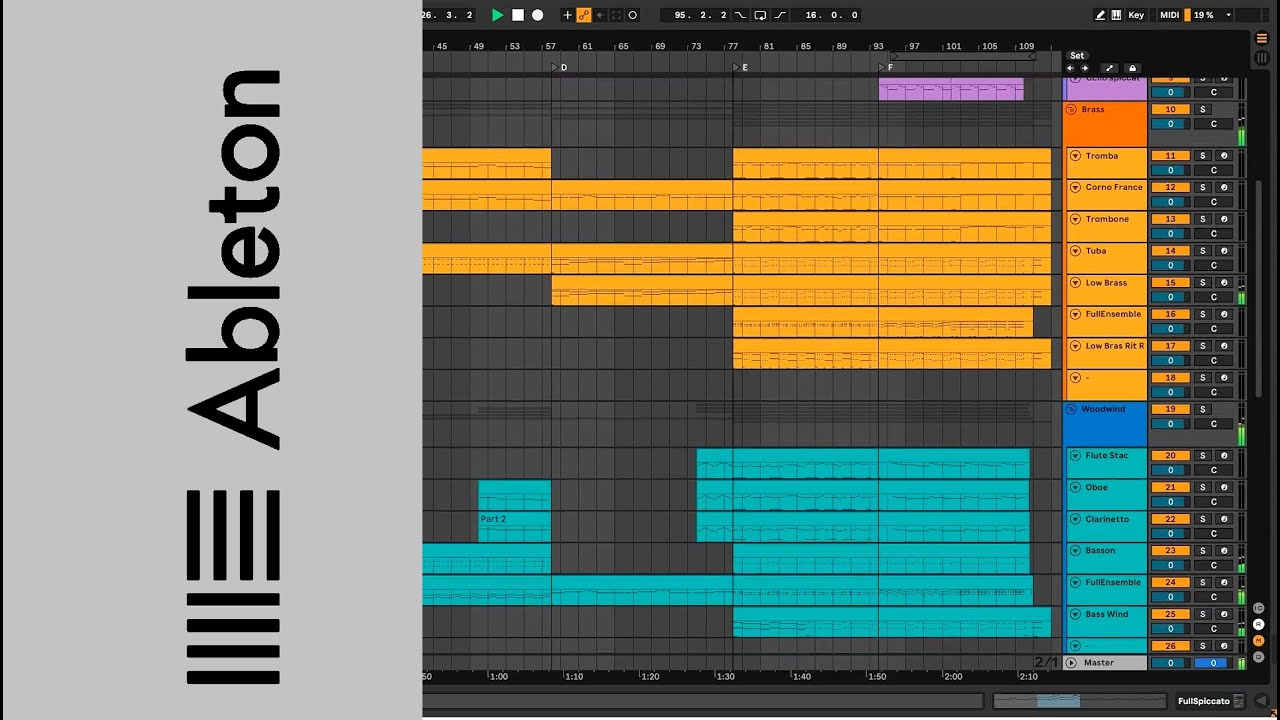Unfold the Trombone track

click(x=1075, y=219)
